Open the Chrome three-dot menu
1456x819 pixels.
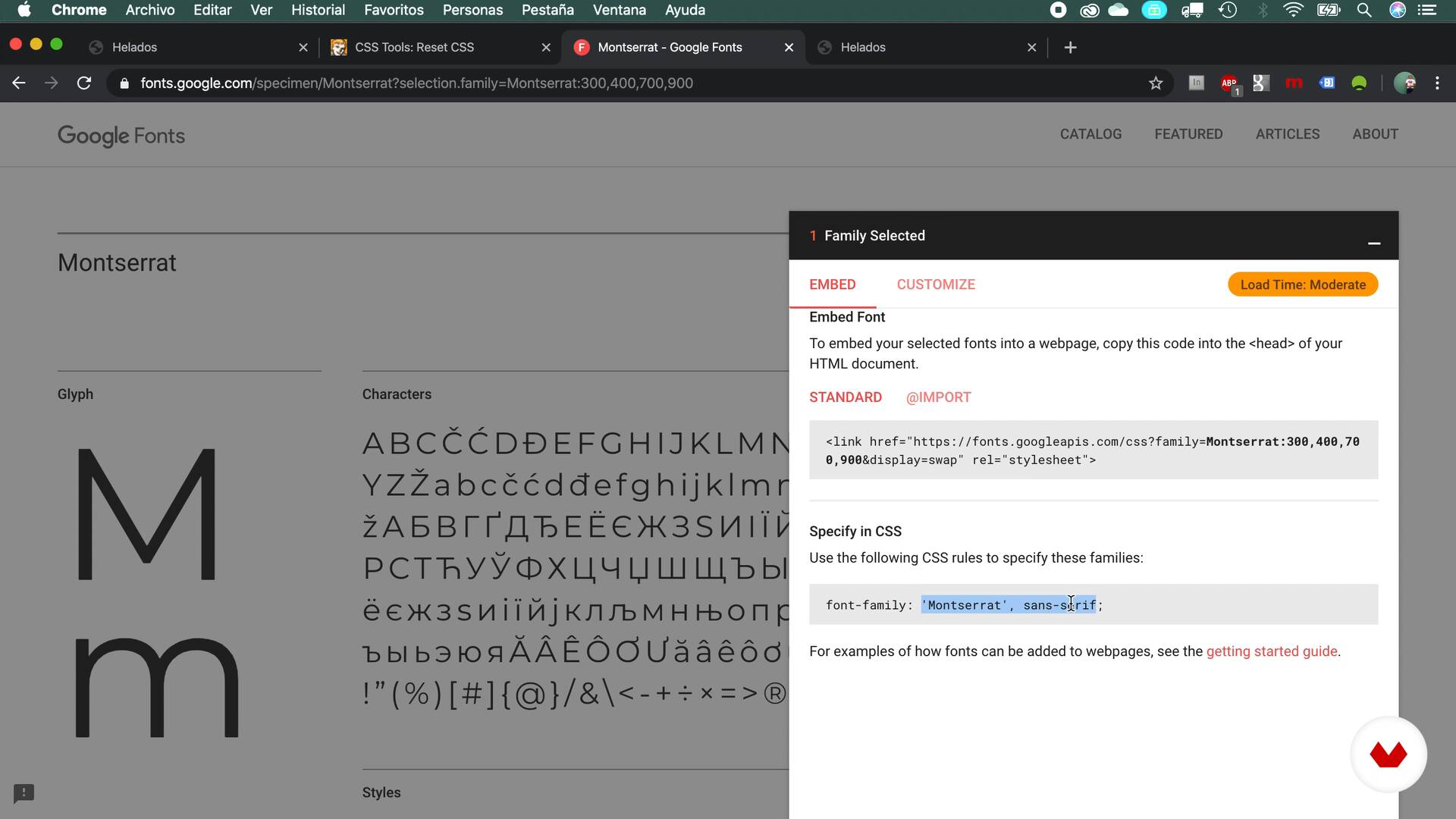(x=1438, y=83)
